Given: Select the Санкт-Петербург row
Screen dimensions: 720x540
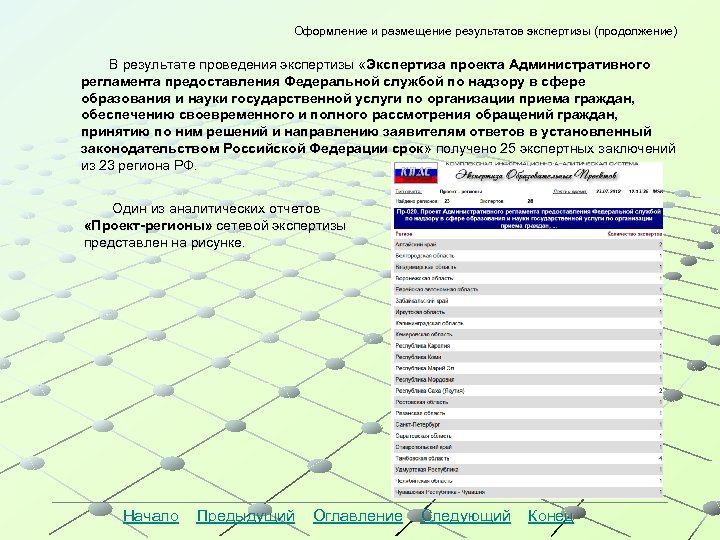Looking at the screenshot, I should [x=529, y=425].
